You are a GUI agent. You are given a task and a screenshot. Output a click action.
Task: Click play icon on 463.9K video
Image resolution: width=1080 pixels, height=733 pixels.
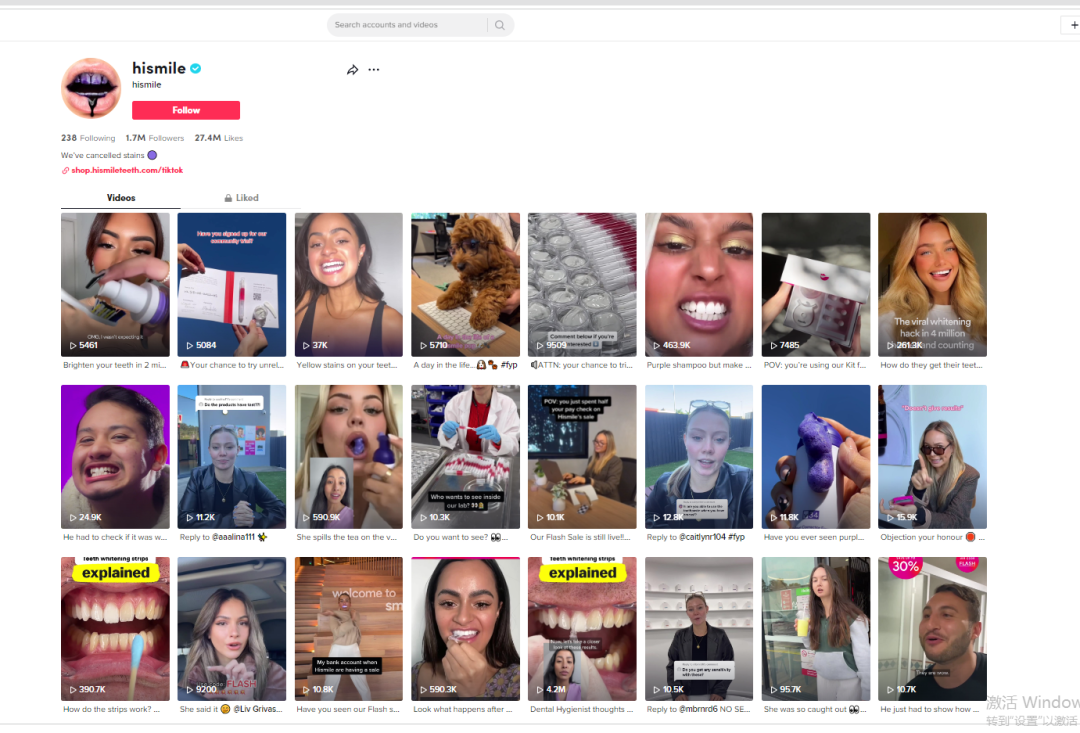point(657,345)
